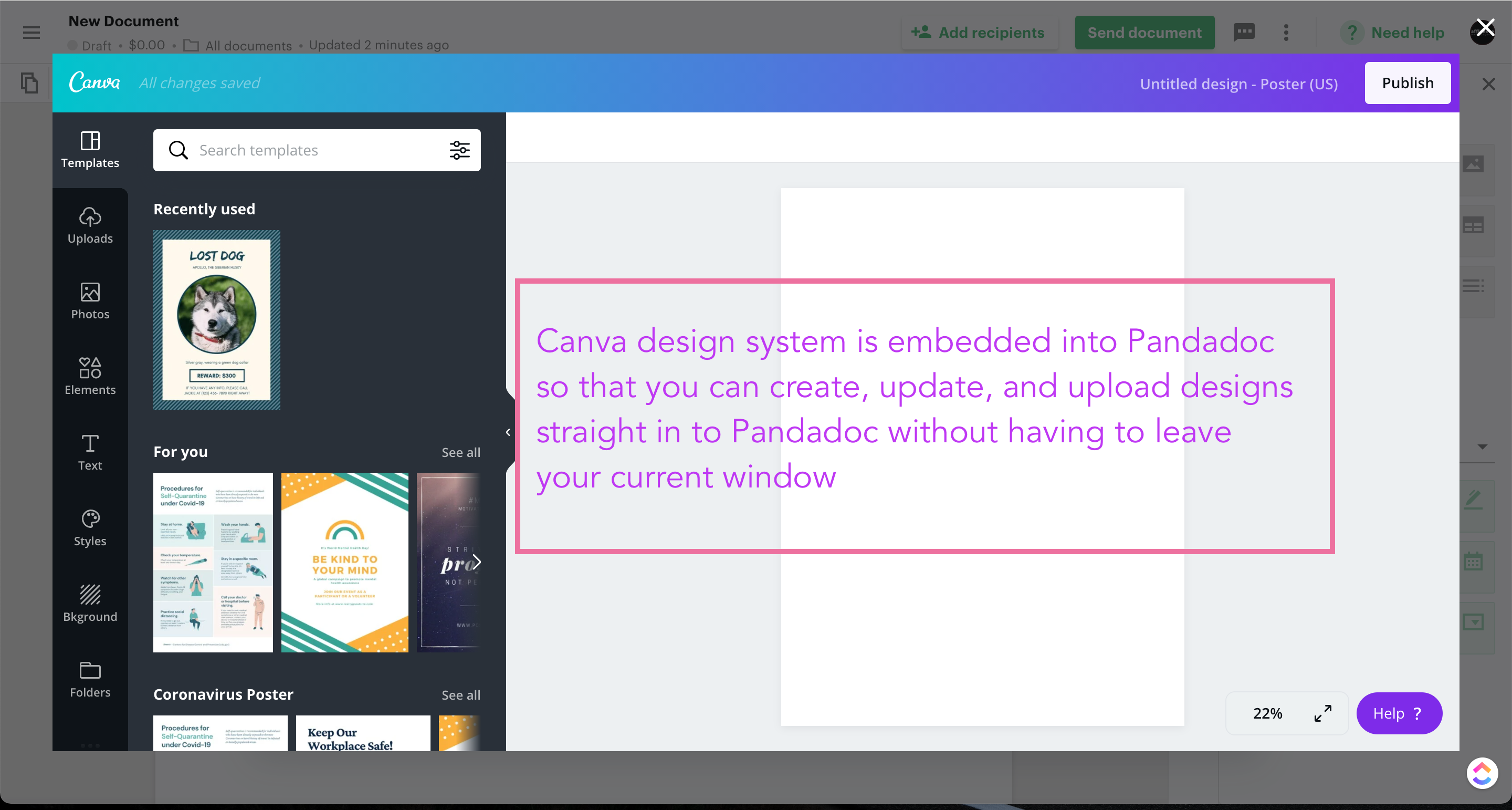Show next templates with the For you arrow
Screen dimensions: 1512x810
pos(477,562)
